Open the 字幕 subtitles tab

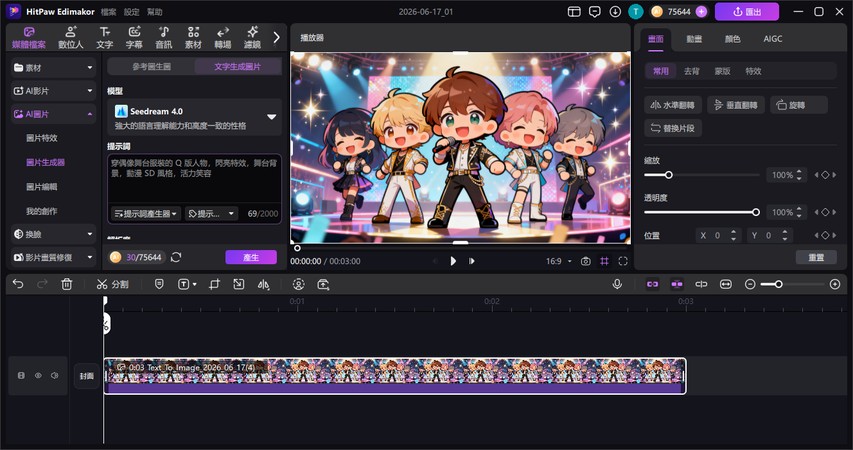(134, 38)
